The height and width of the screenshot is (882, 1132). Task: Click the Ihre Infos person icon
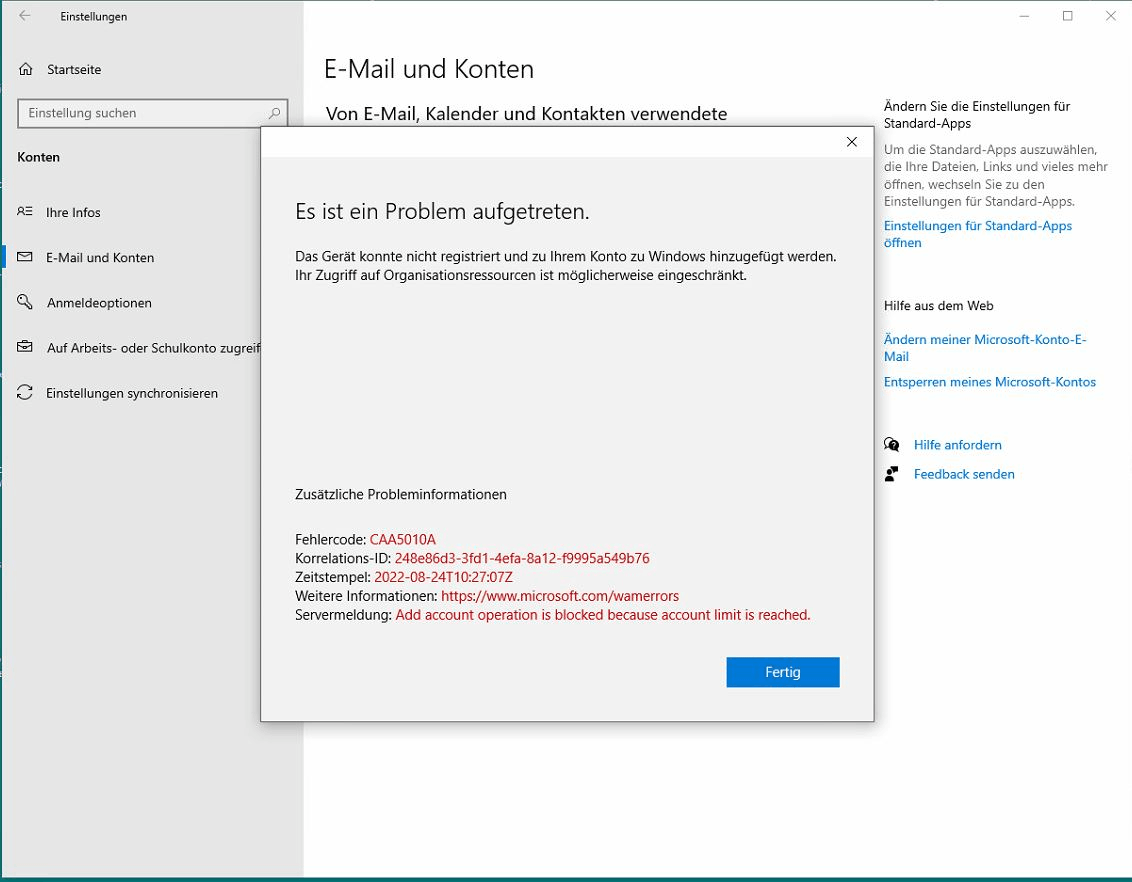tap(25, 211)
